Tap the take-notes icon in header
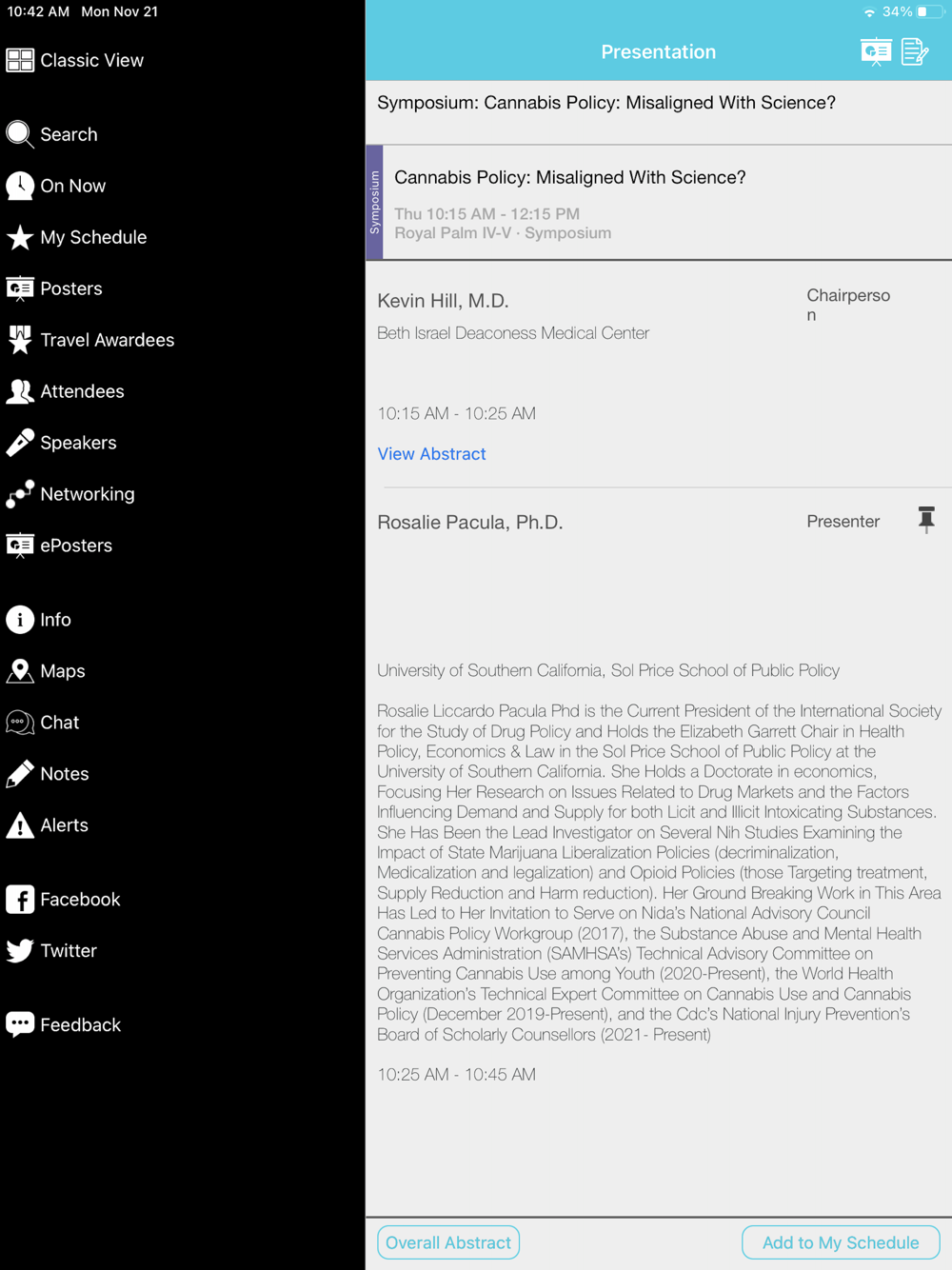 (x=915, y=51)
